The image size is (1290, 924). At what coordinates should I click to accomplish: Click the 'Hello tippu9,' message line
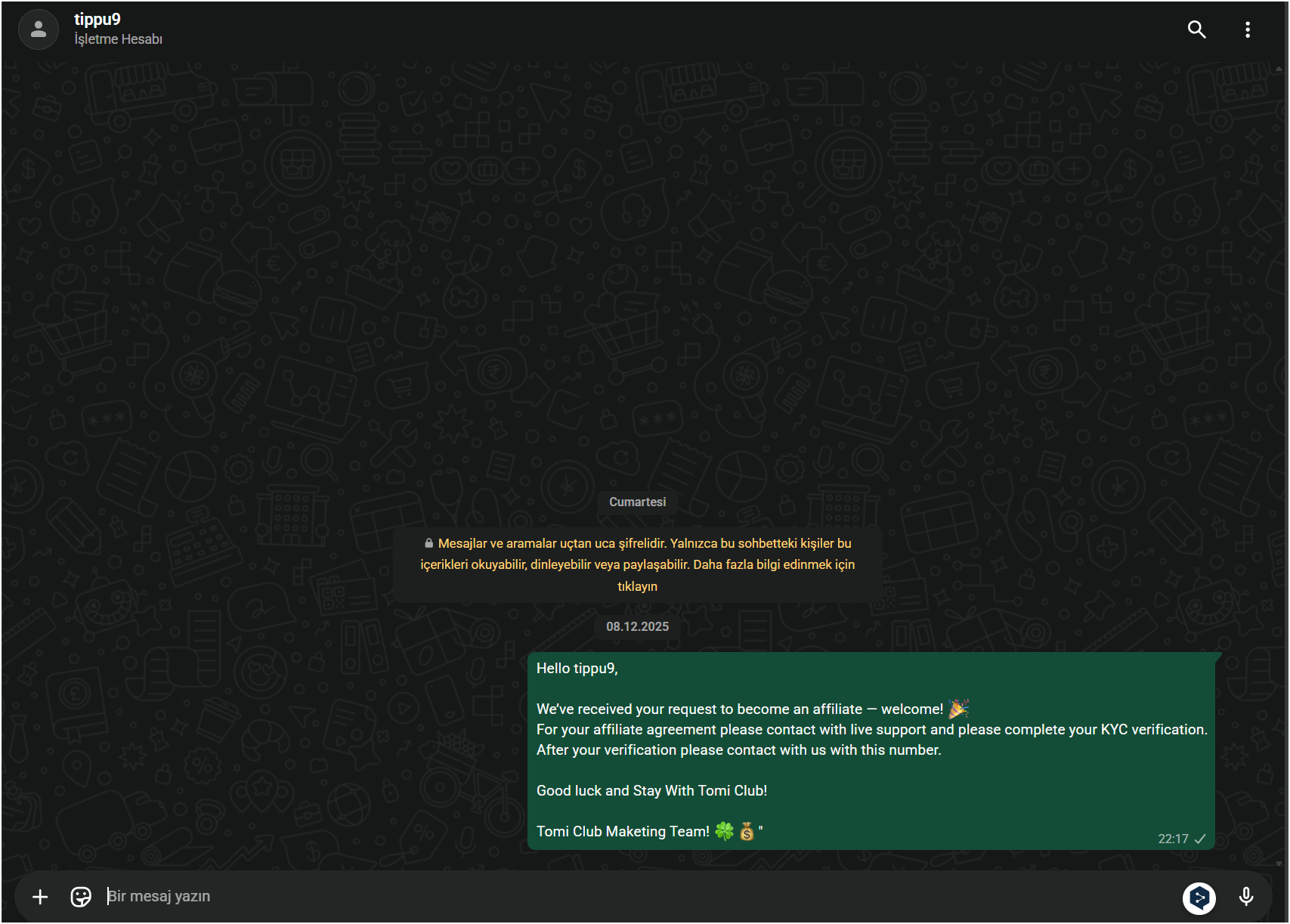click(577, 669)
